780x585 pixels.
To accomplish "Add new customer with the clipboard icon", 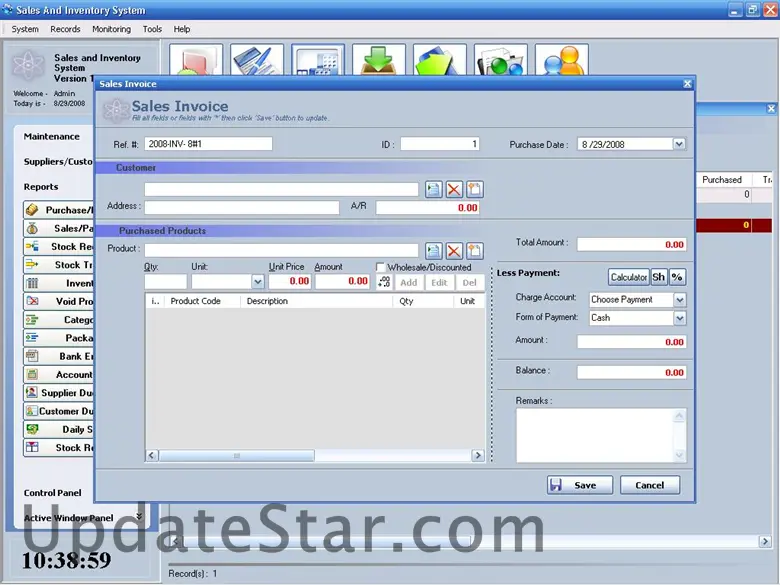I will pos(475,189).
